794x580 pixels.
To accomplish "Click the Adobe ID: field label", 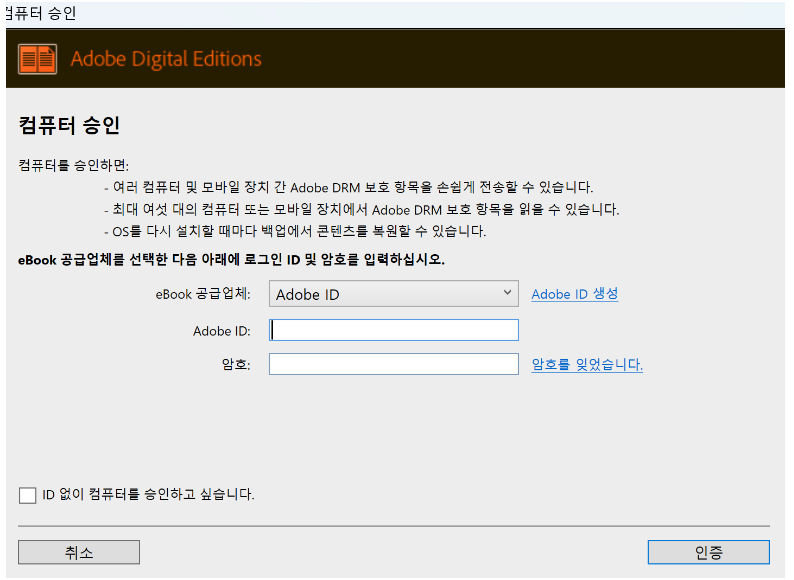I will pyautogui.click(x=222, y=331).
